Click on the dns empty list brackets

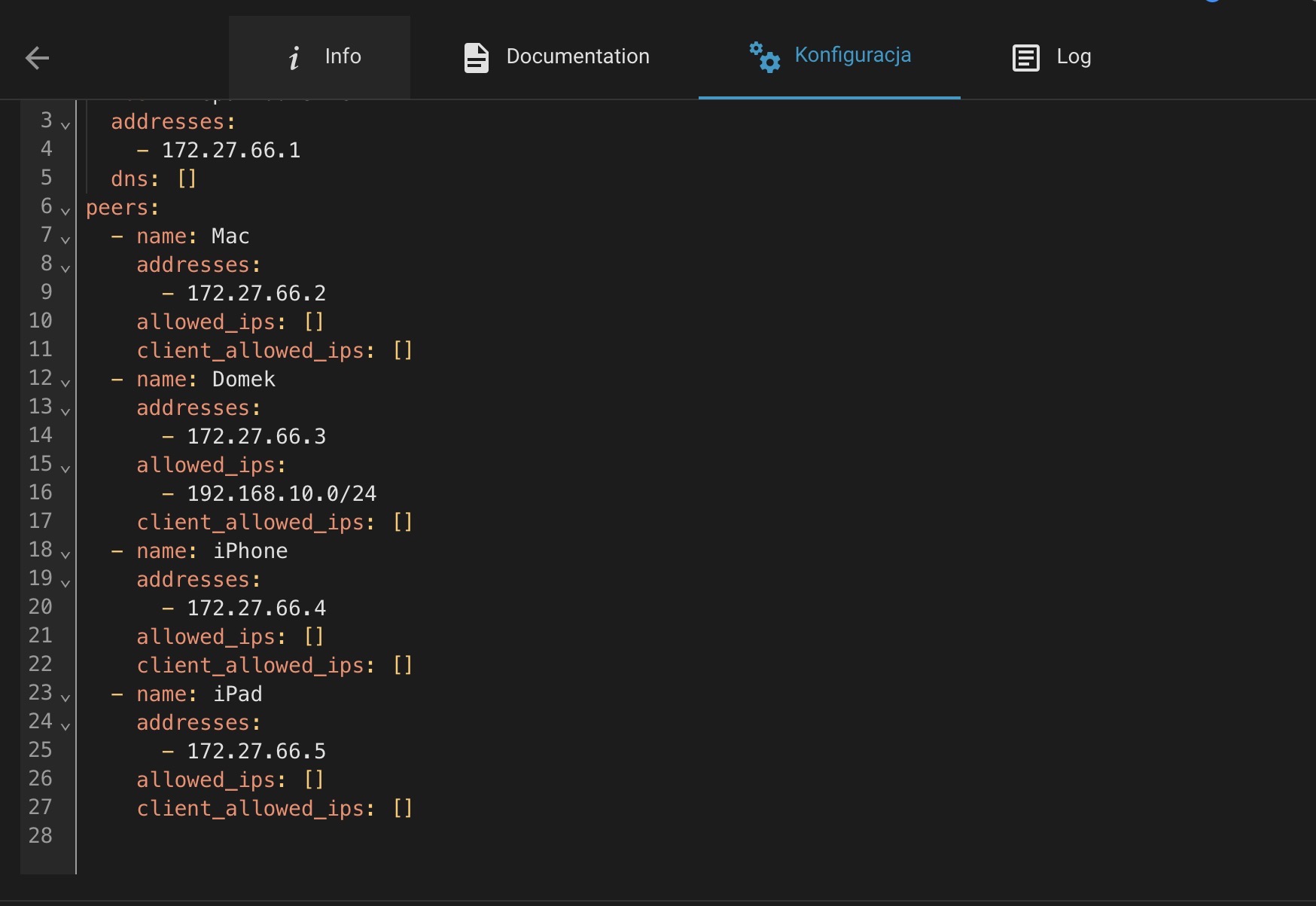point(187,178)
